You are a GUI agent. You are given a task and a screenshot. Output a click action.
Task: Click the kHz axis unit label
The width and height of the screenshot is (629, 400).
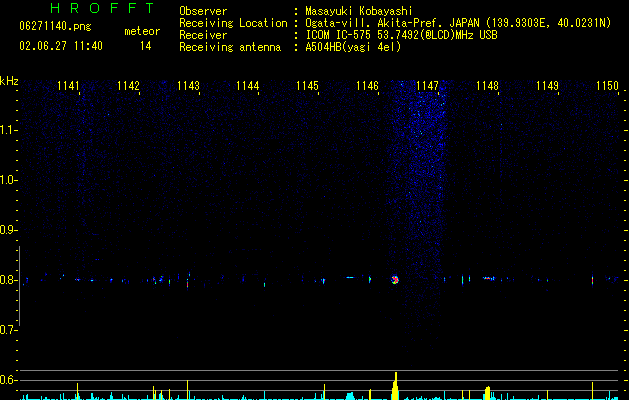click(9, 81)
